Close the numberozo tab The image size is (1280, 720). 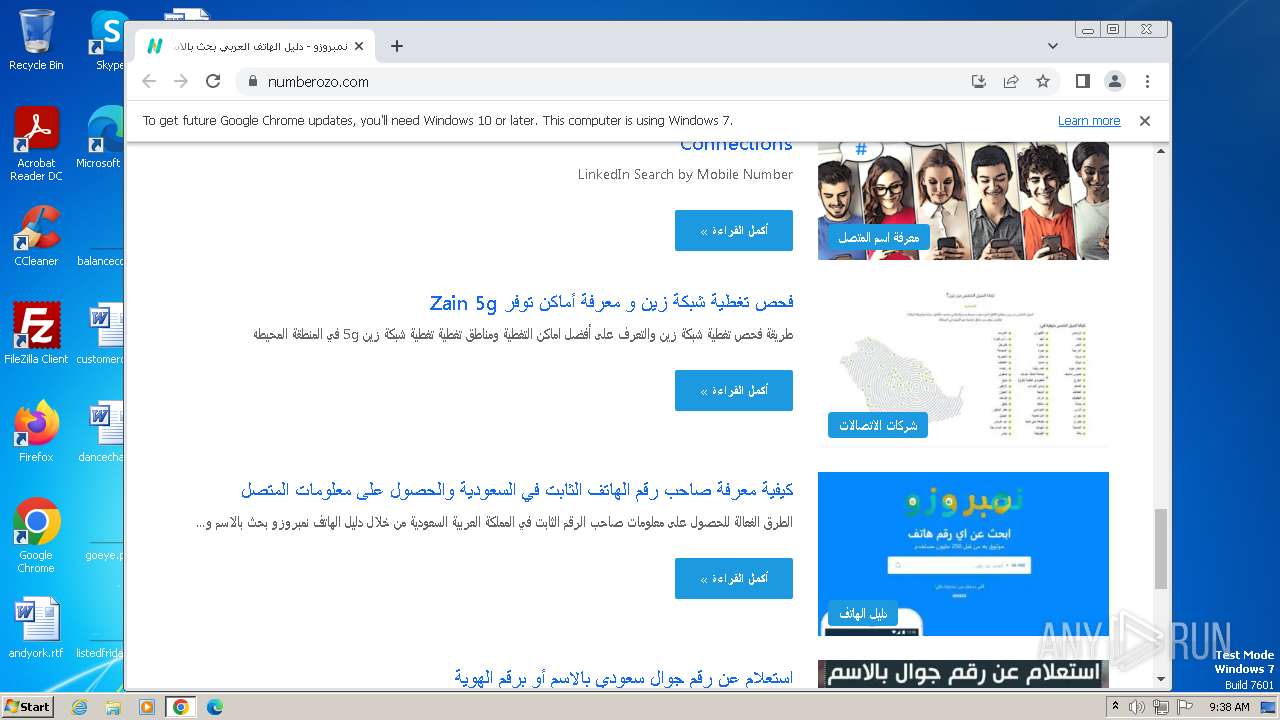point(359,46)
